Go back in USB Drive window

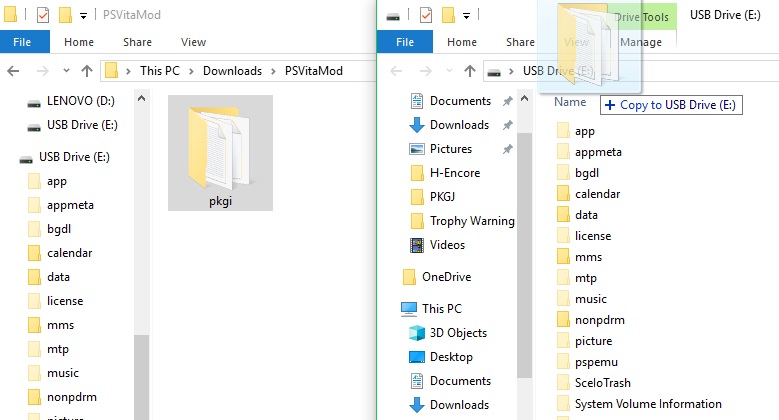[396, 71]
